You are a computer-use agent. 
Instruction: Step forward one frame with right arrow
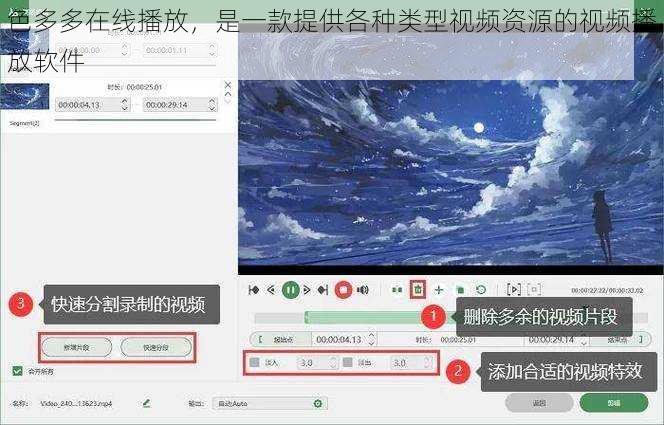click(x=307, y=290)
